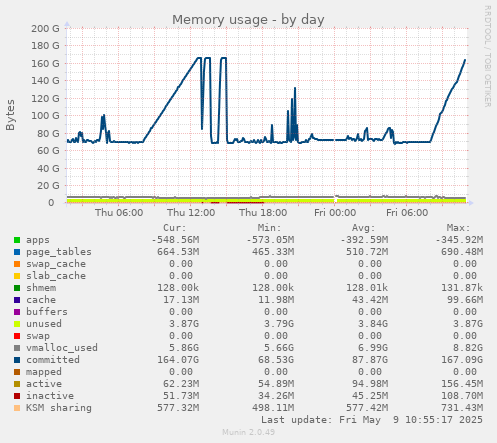Click the purple-blue cache legend swatch
Screen dimensions: 497x443
point(17,300)
